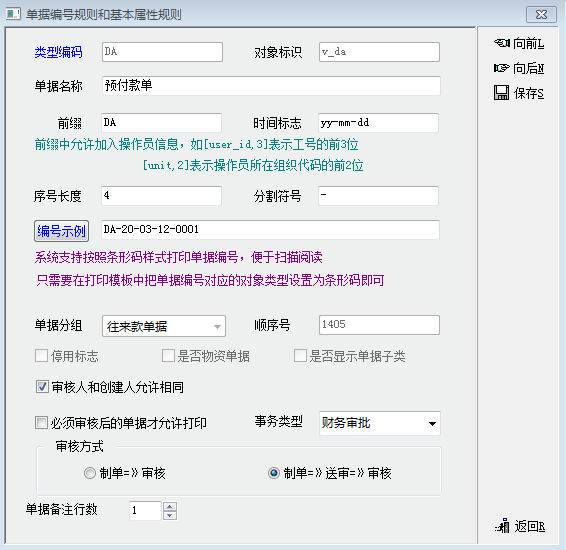This screenshot has width=566, height=550.
Task: Increase 单据备注行数 with up arrow
Action: click(x=170, y=506)
